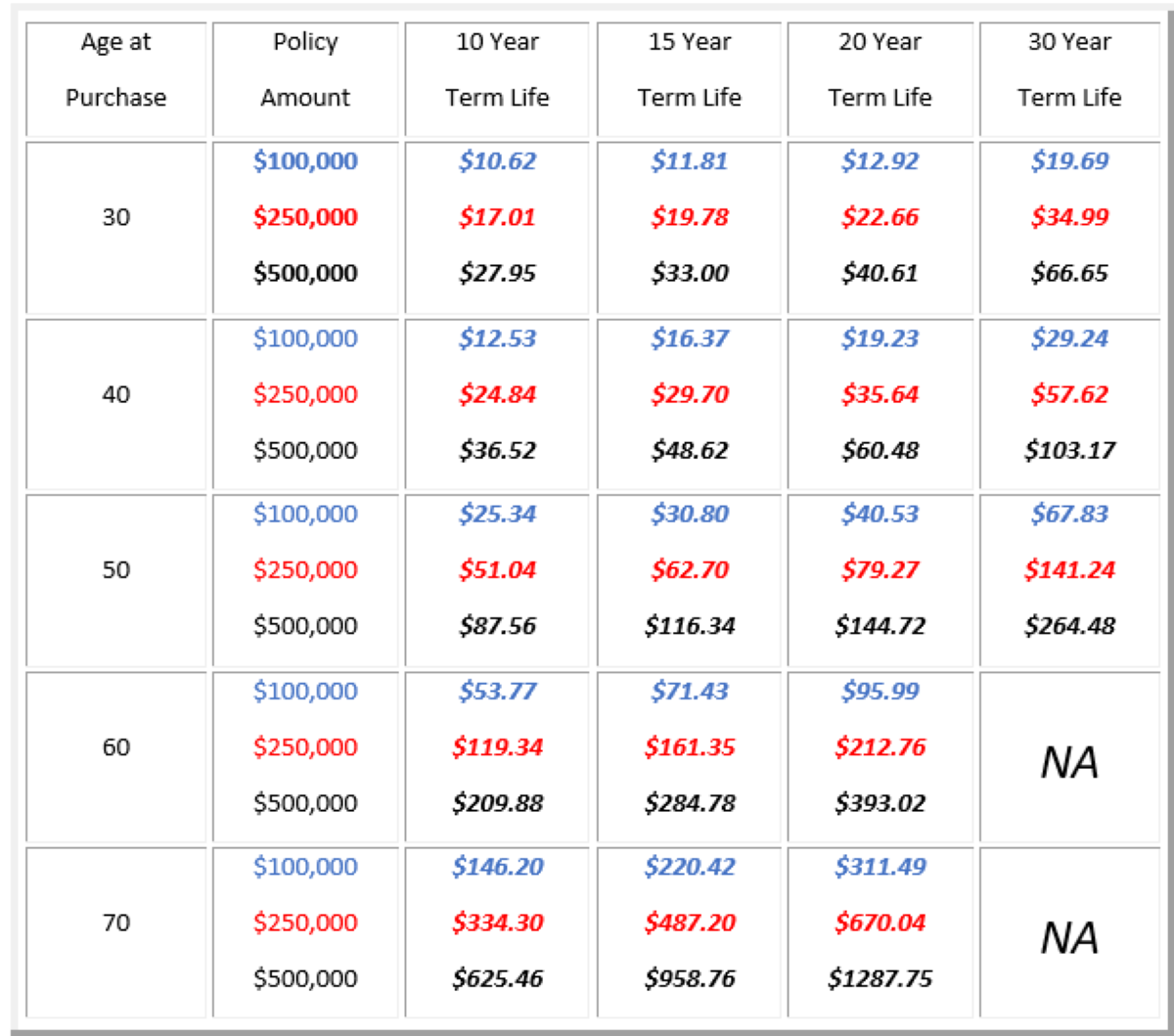Click the $34.99 rate for age 30
1174x1036 pixels.
1069,217
